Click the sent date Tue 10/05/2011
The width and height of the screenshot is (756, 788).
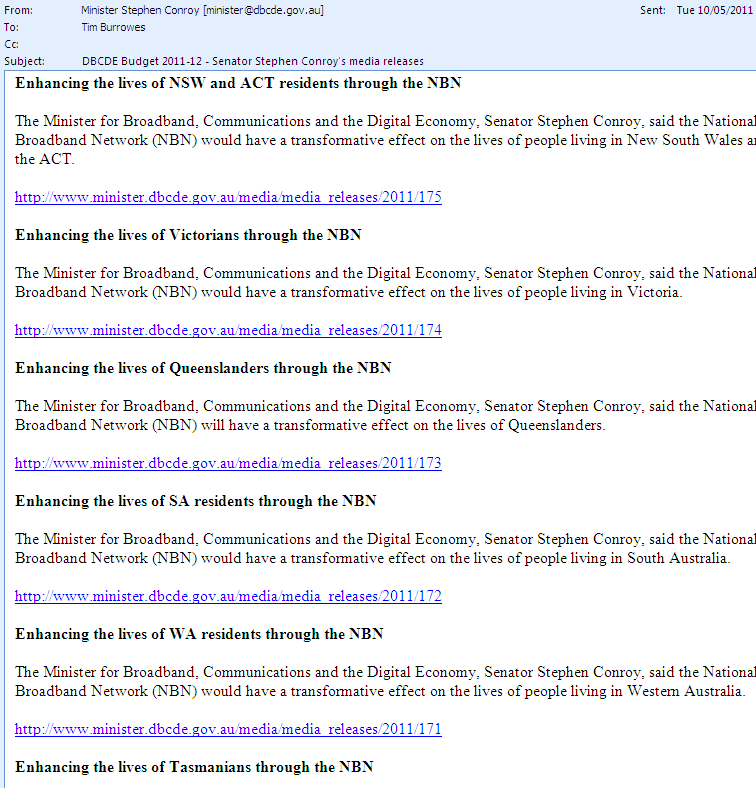714,10
